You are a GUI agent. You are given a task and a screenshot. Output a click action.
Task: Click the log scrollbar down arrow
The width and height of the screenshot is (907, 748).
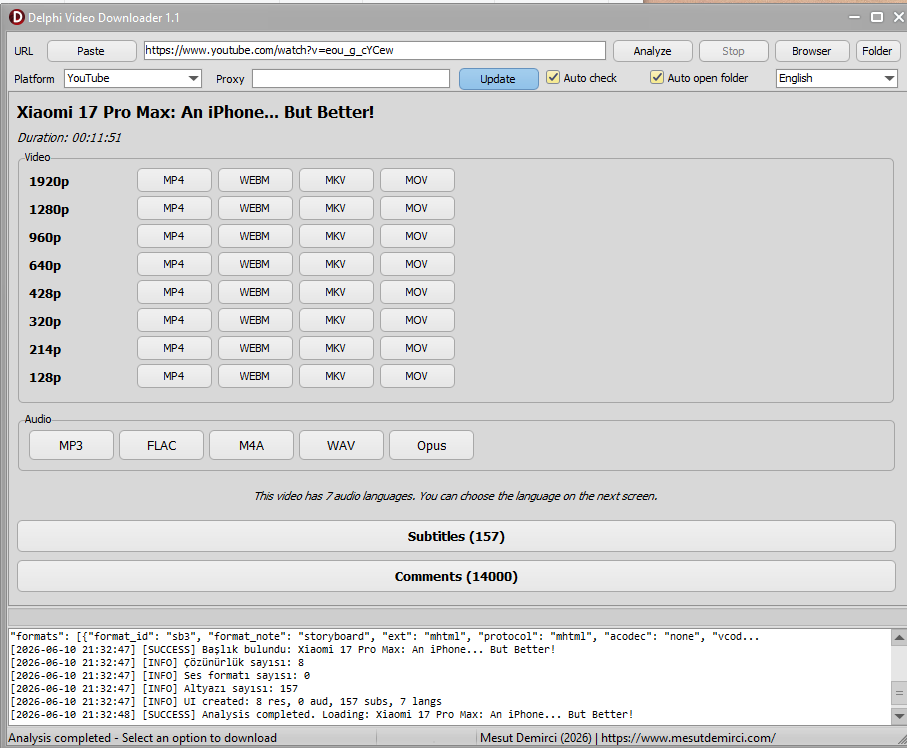pyautogui.click(x=899, y=716)
